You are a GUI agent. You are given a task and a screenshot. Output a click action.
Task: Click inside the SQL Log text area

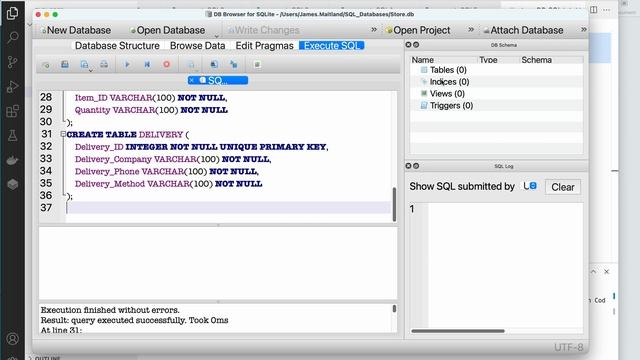pos(505,264)
